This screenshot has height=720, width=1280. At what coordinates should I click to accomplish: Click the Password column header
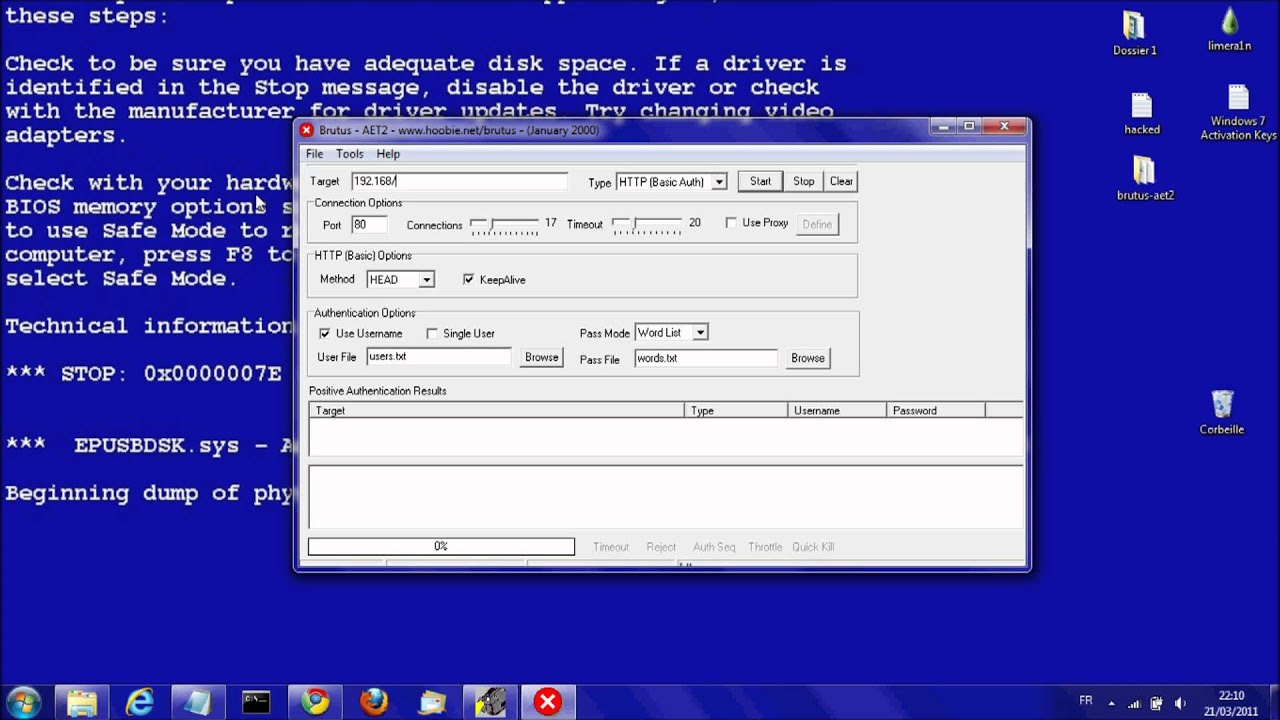click(936, 411)
